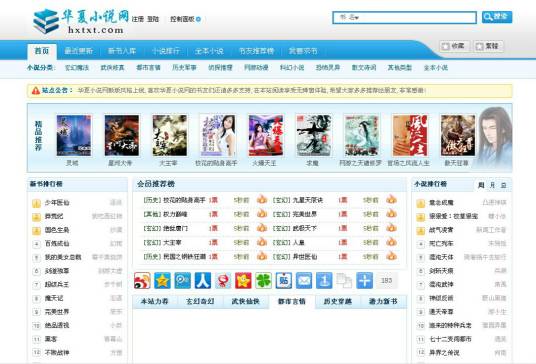Open the 武侠修真 category link

(112, 68)
